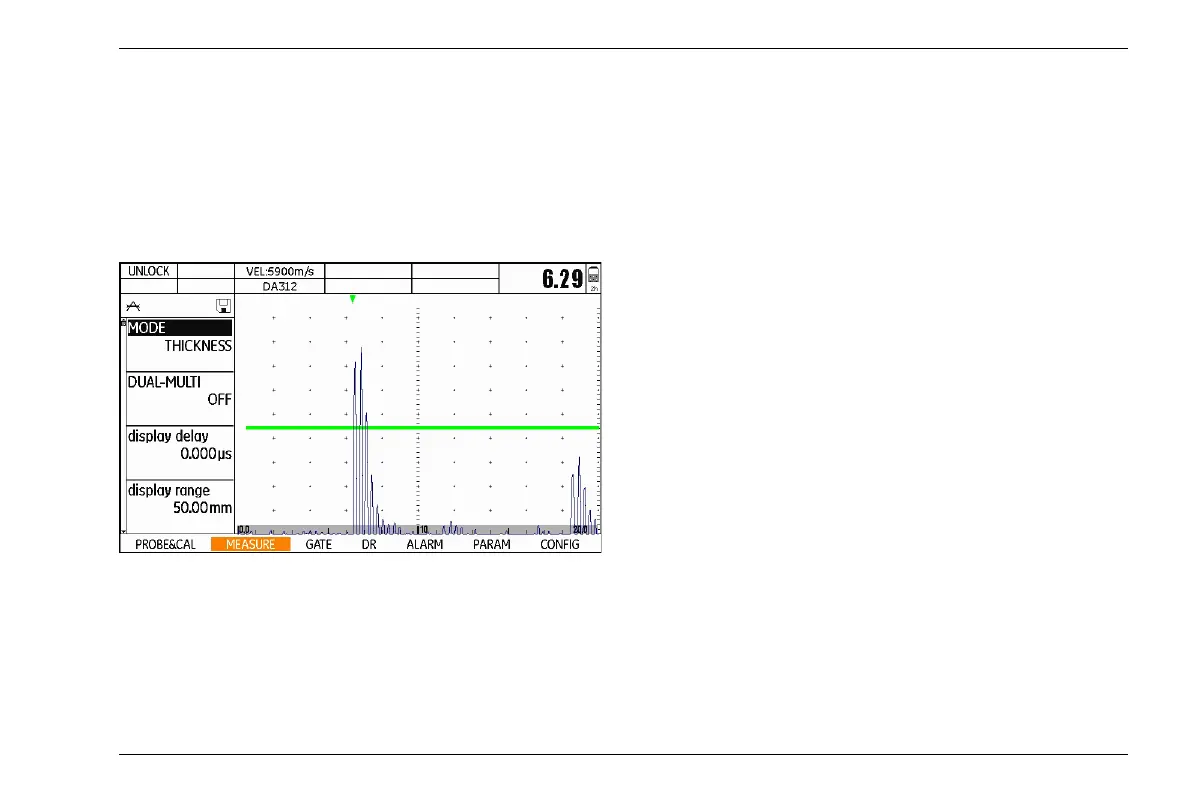Image resolution: width=1190 pixels, height=794 pixels.
Task: Click the menu scroll-down arrow below display range
Action: pyautogui.click(x=123, y=531)
